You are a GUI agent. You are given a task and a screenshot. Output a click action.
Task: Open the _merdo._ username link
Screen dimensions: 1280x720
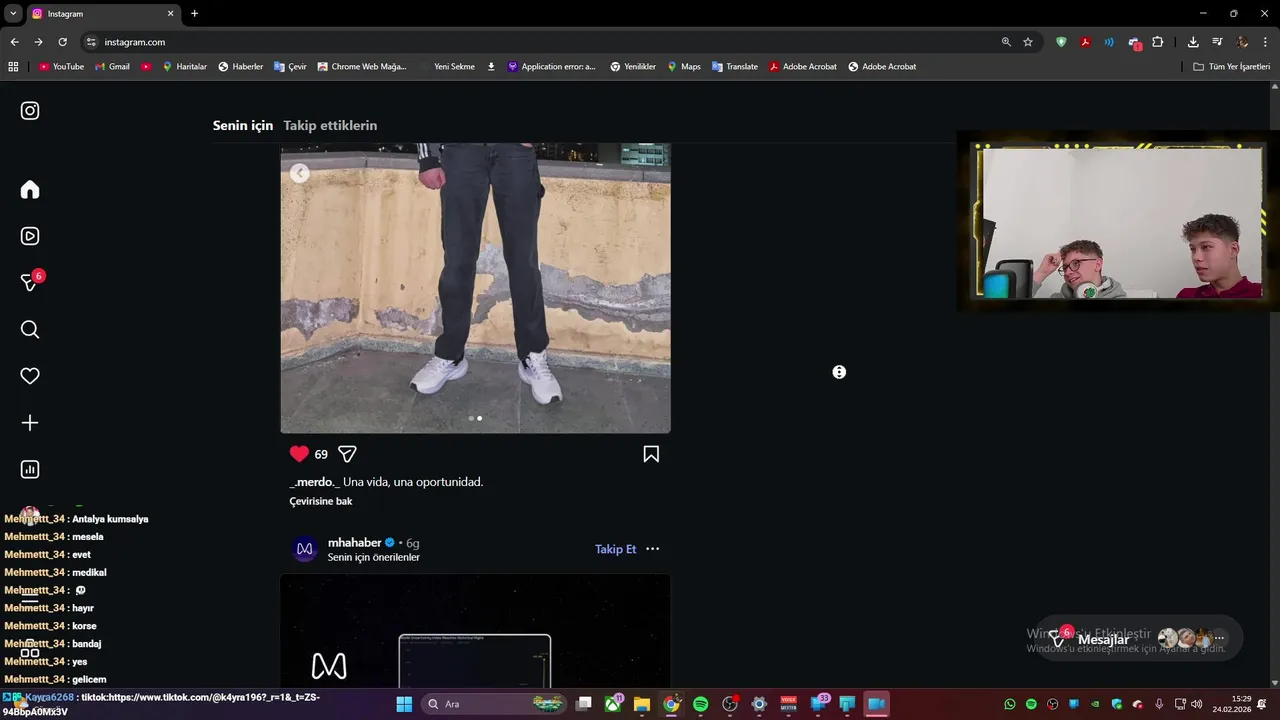point(314,482)
